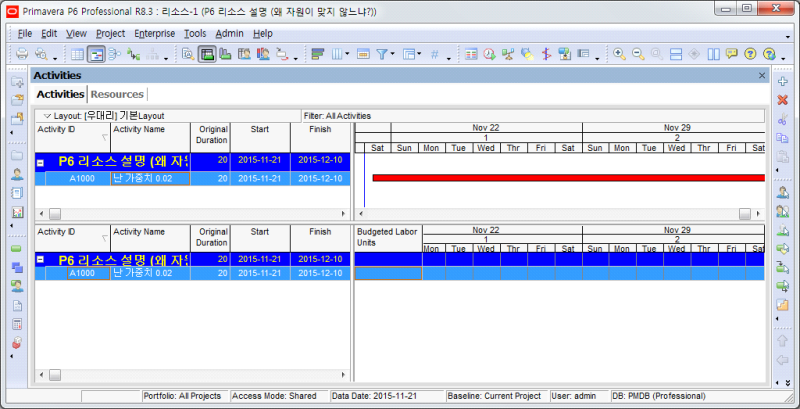The width and height of the screenshot is (800, 409).
Task: Click the Cut scissors icon
Action: (x=782, y=119)
